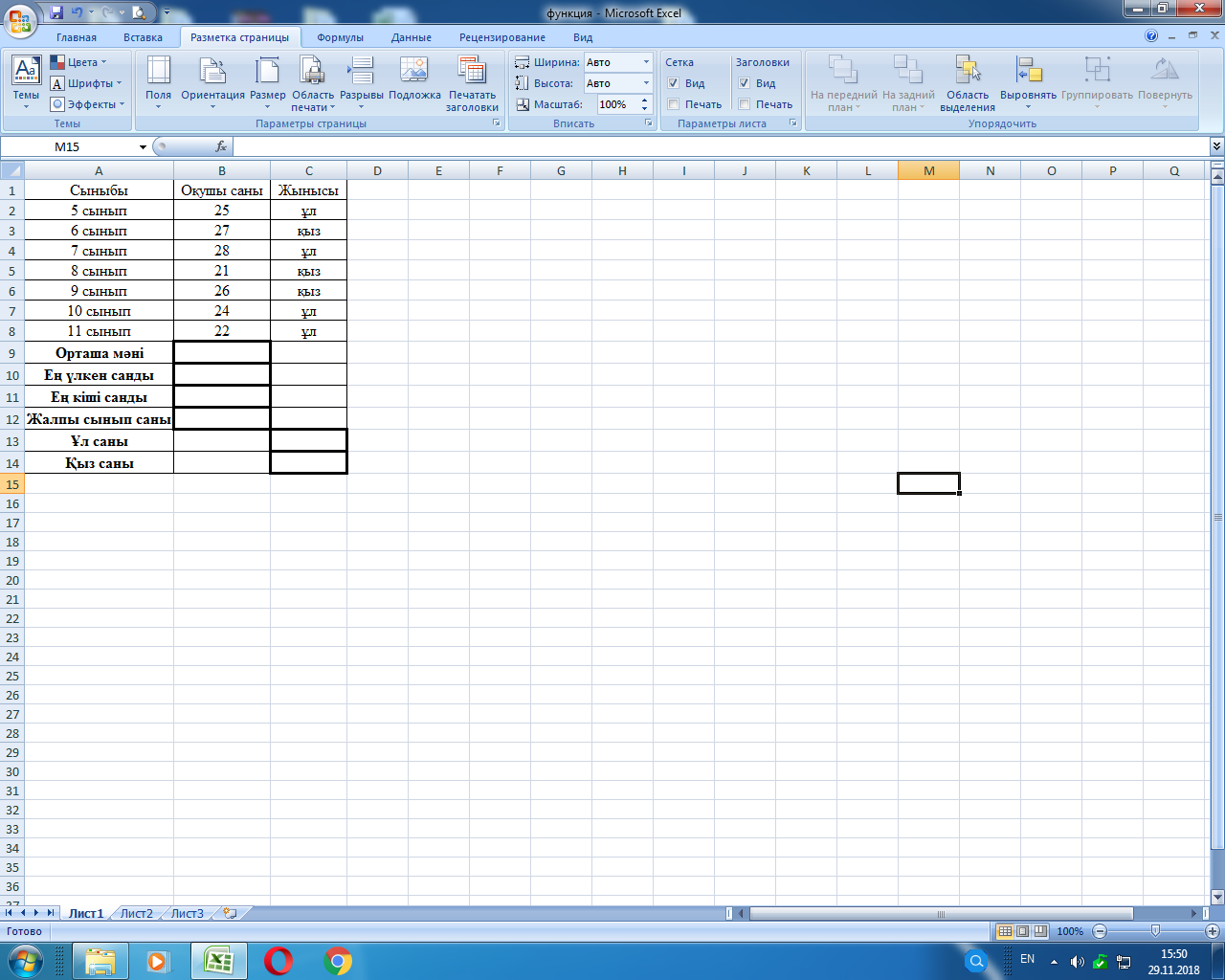
Task: Open Page Setup dialog launcher
Action: (496, 123)
